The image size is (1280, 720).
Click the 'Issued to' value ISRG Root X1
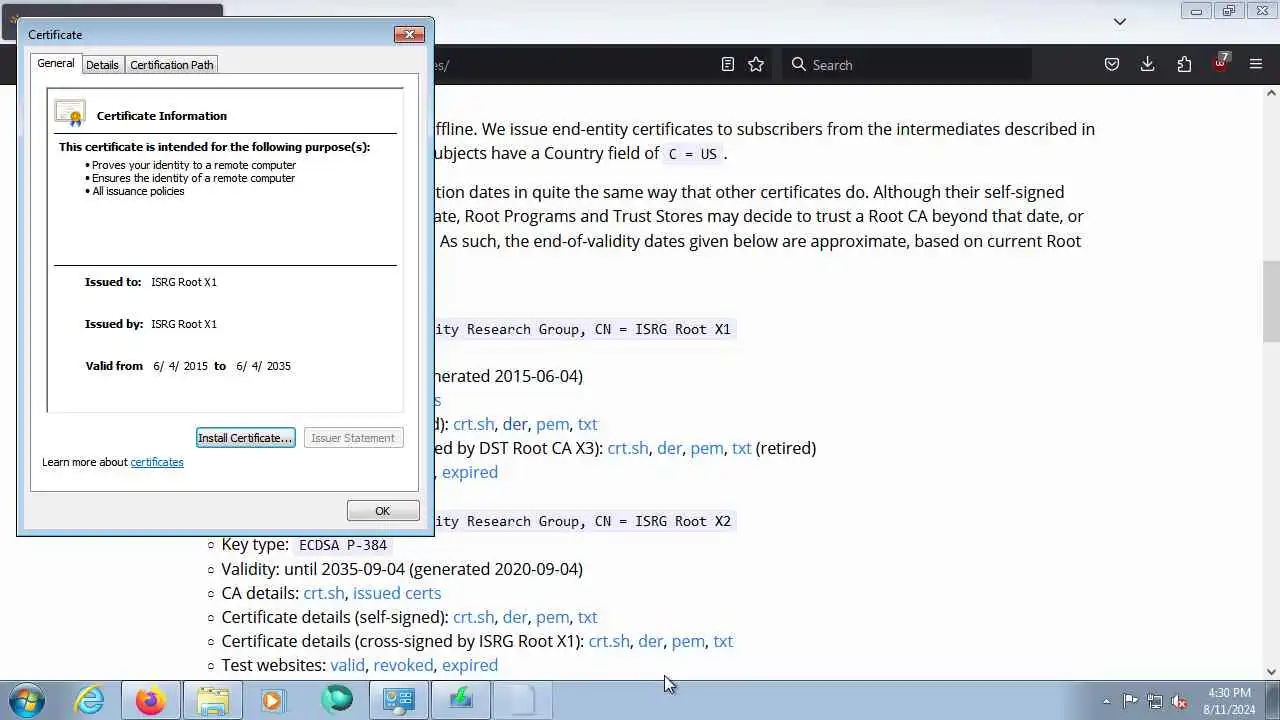pyautogui.click(x=184, y=282)
